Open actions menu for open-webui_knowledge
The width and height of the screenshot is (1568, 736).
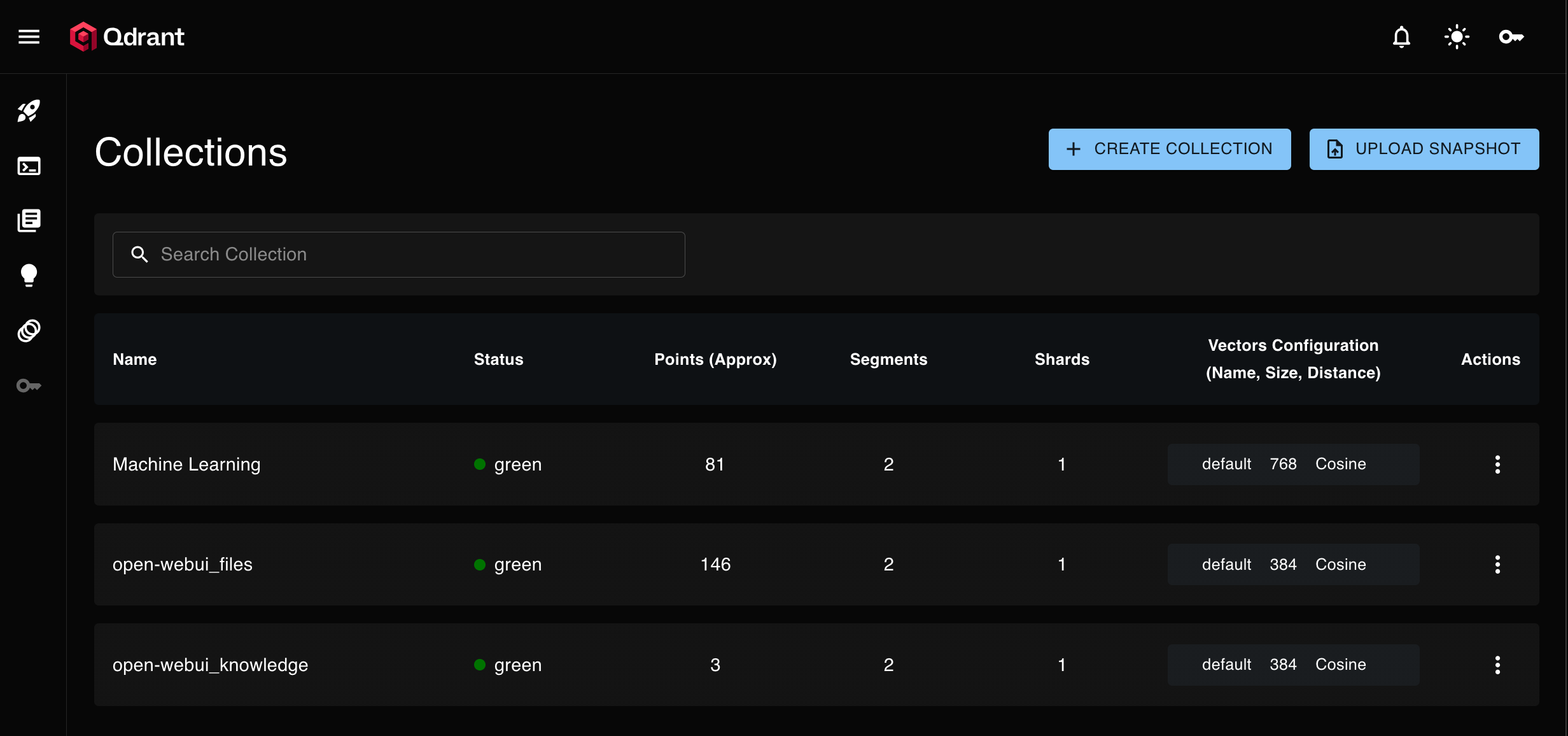point(1497,665)
